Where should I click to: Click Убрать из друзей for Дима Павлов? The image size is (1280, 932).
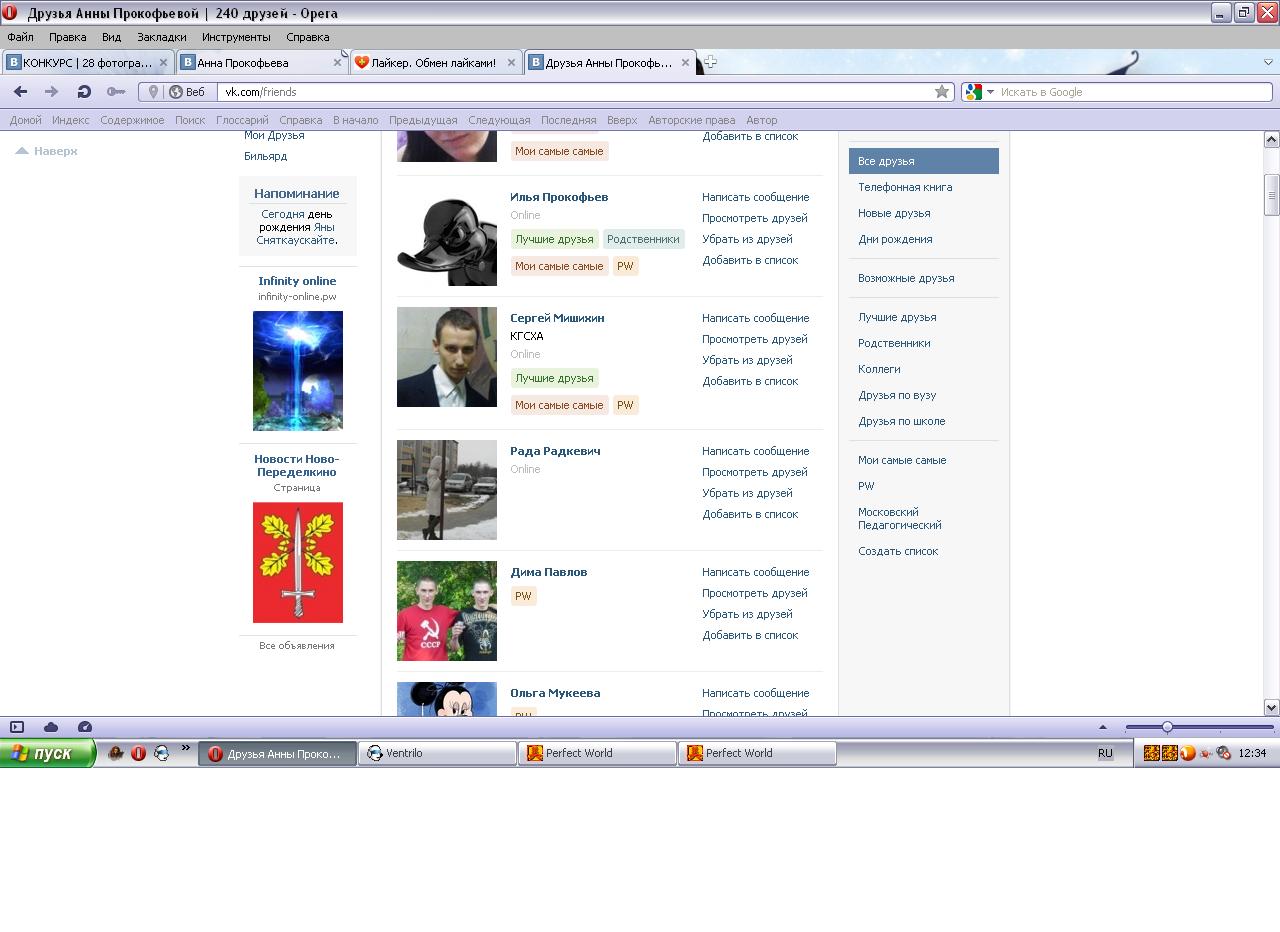point(747,614)
